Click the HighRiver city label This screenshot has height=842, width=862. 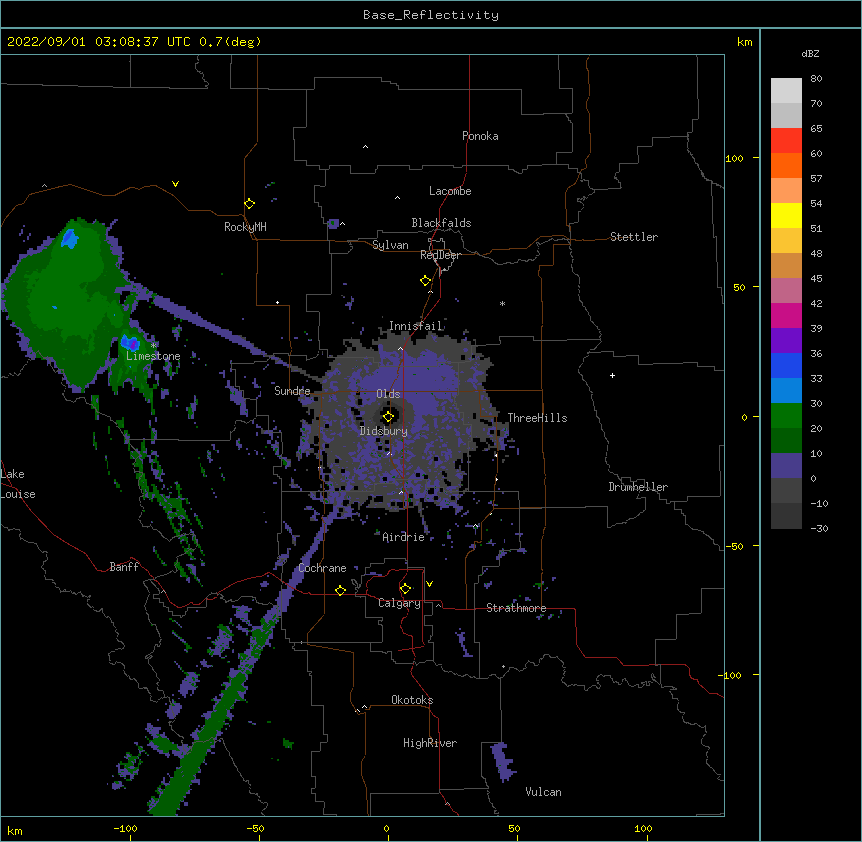coord(430,743)
